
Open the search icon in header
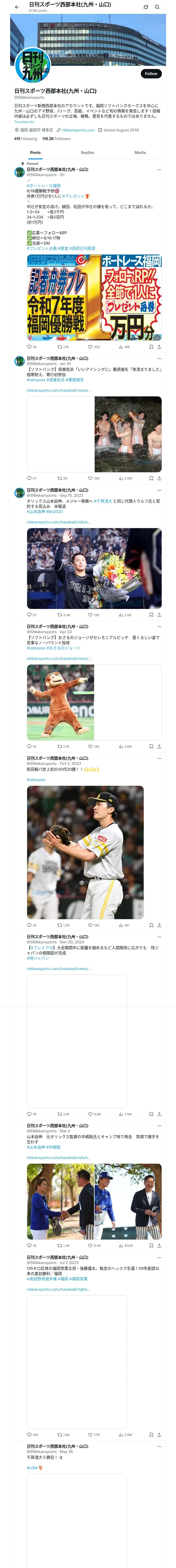[x=157, y=7]
